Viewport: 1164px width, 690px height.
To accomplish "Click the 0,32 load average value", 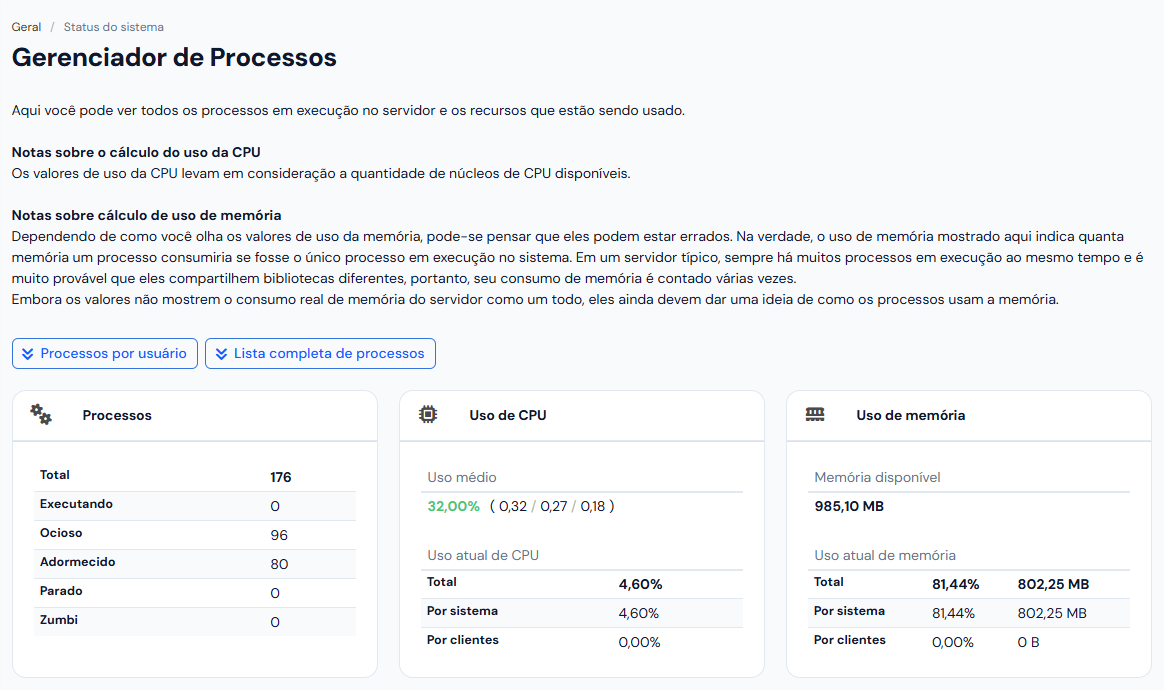I will point(513,506).
